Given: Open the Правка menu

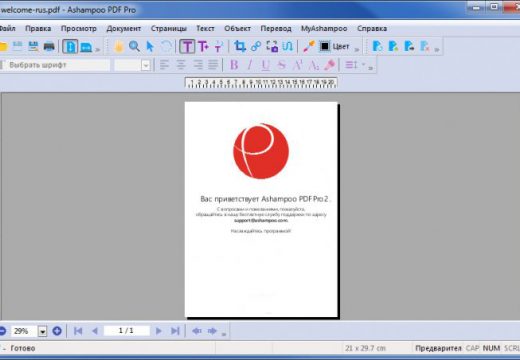Looking at the screenshot, I should 38,28.
